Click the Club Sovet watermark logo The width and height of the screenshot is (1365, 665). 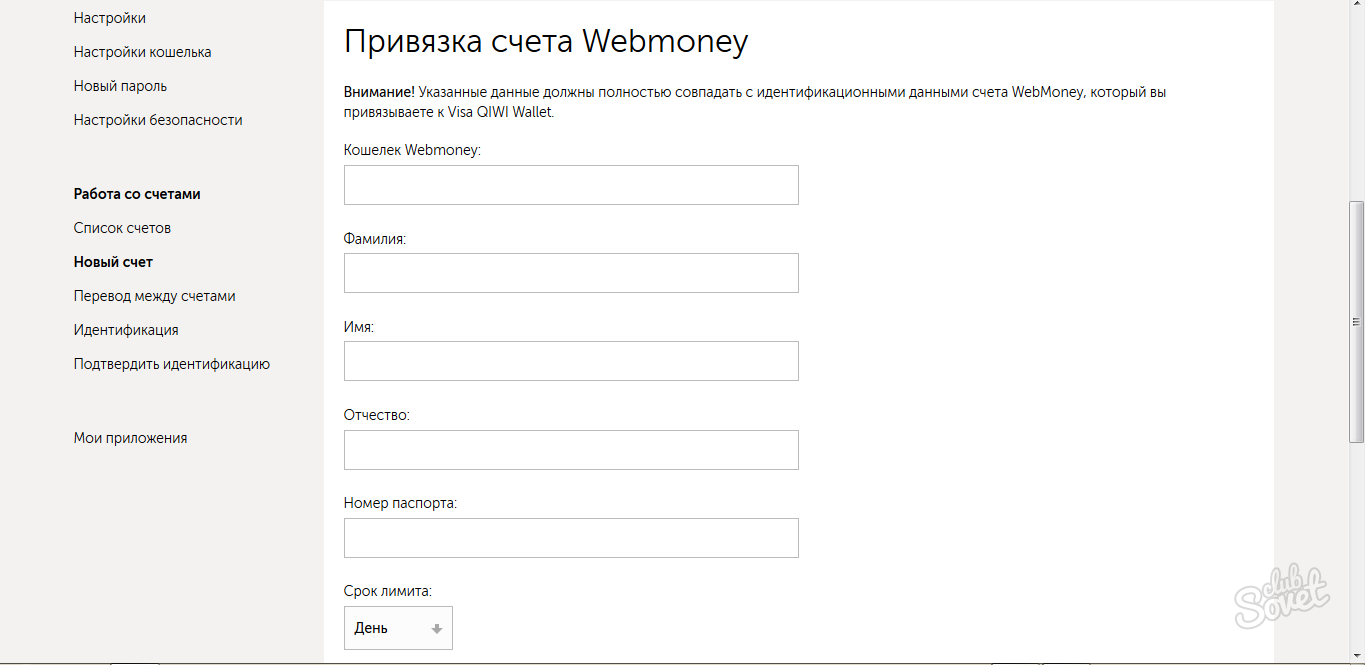click(x=1283, y=597)
